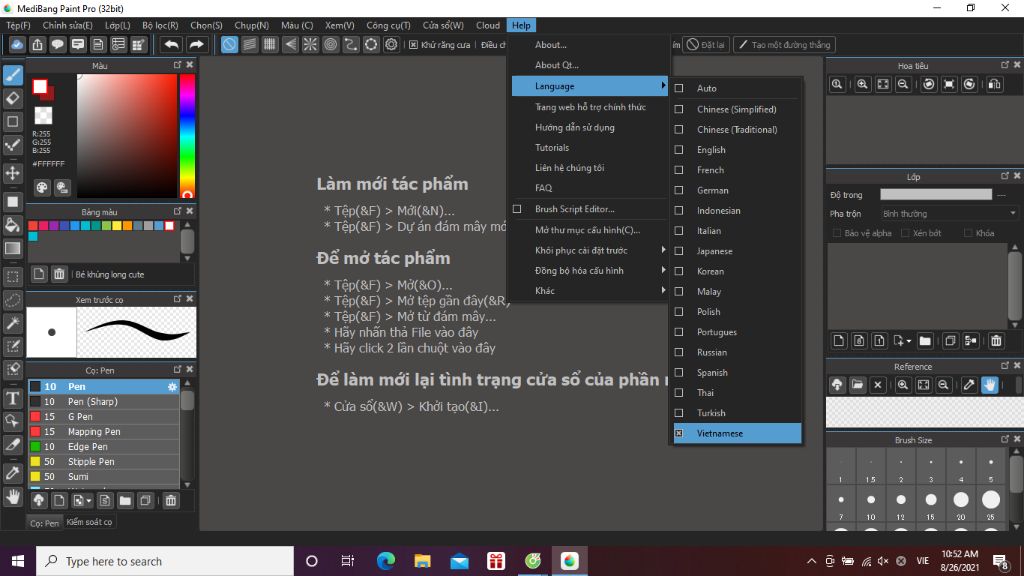This screenshot has height=576, width=1024.
Task: Select the Brush tool in left toolbar
Action: pyautogui.click(x=12, y=75)
